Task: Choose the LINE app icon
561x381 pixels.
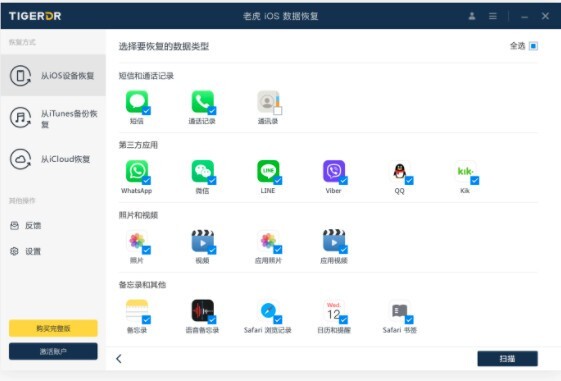Action: pyautogui.click(x=268, y=171)
